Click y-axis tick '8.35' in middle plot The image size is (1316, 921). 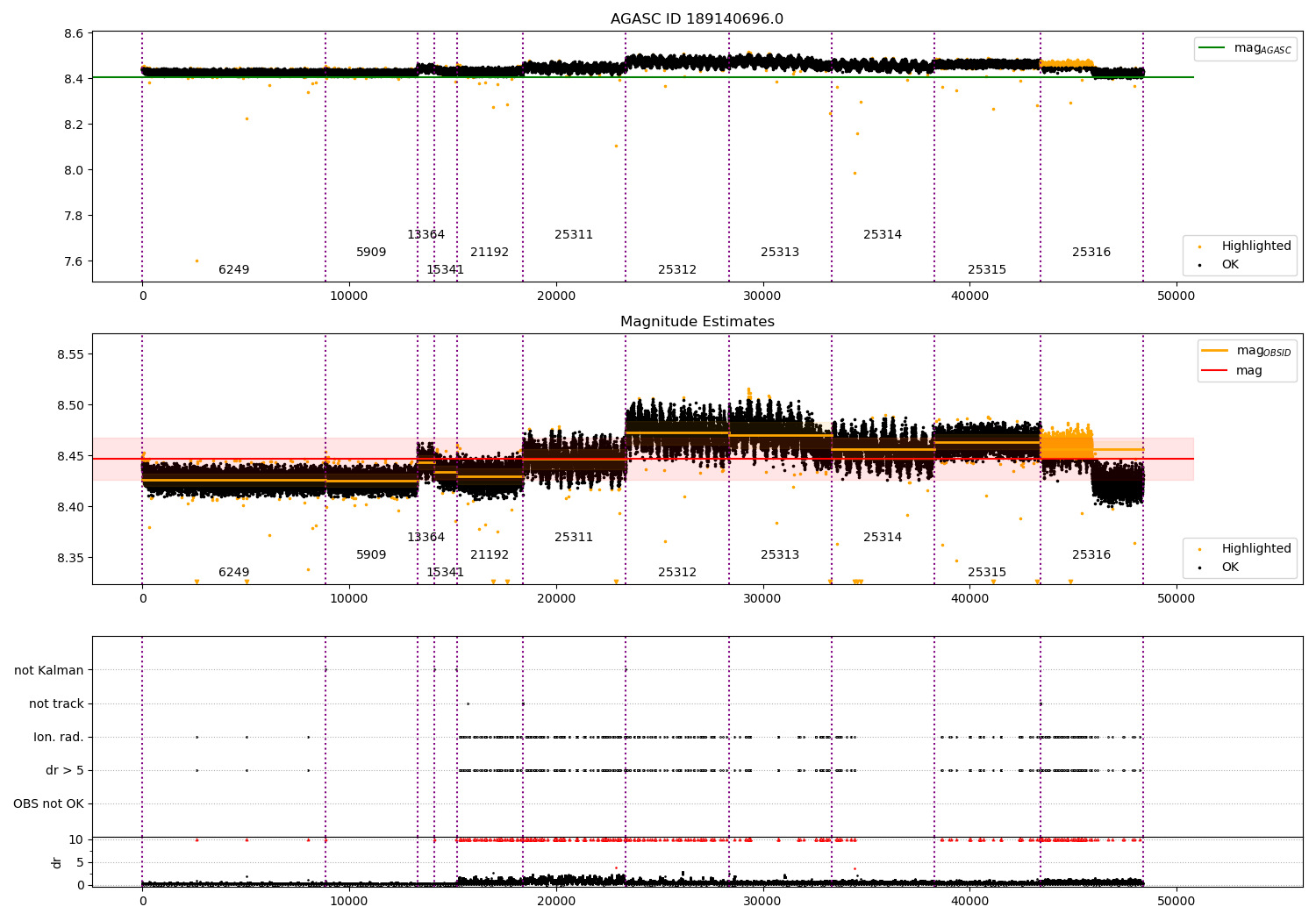(70, 558)
